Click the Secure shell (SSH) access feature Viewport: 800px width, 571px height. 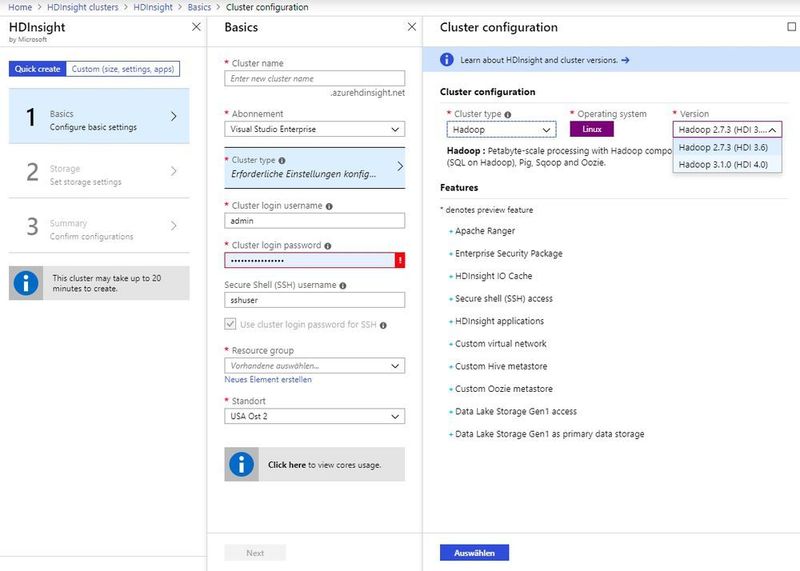pyautogui.click(x=504, y=299)
